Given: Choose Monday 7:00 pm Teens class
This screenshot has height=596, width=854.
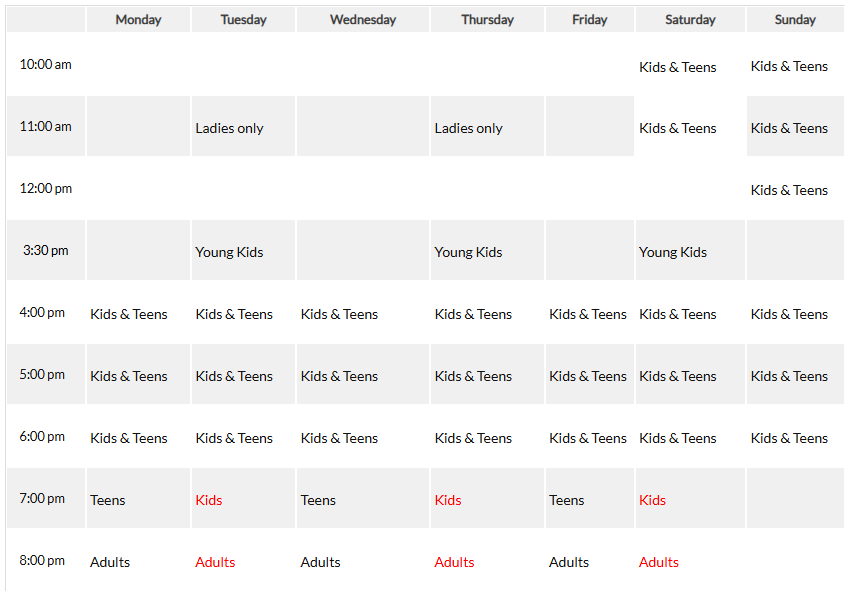Looking at the screenshot, I should [108, 500].
